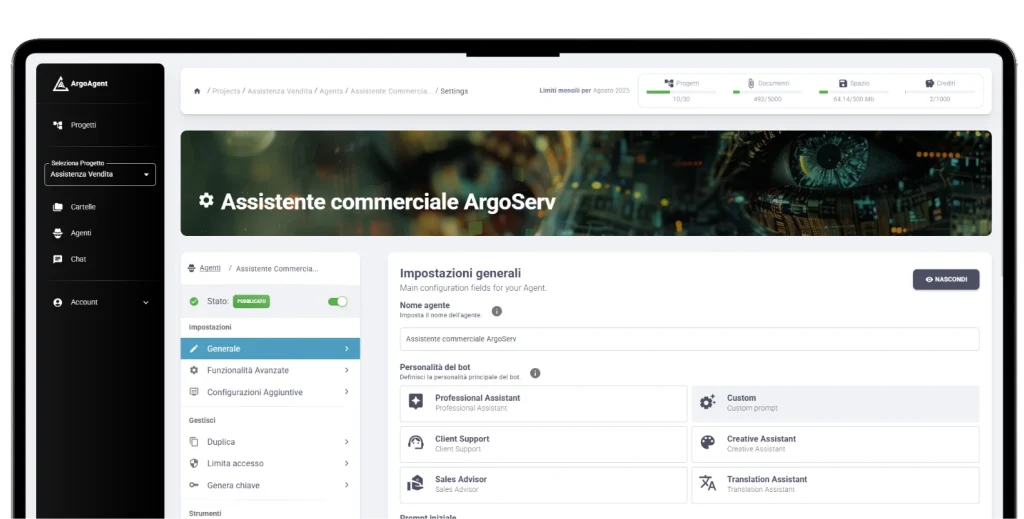The image size is (1024, 519).
Task: Click the ArgoAgent logo icon
Action: (60, 84)
